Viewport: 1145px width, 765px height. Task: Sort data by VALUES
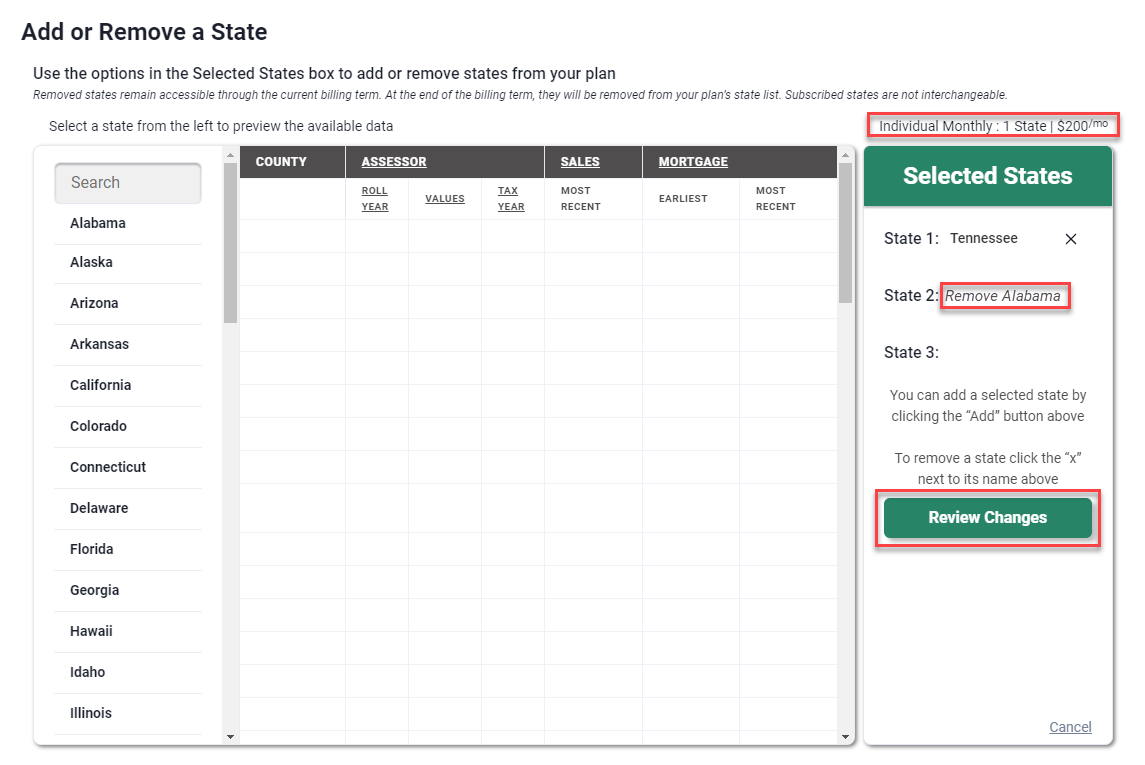pyautogui.click(x=444, y=198)
